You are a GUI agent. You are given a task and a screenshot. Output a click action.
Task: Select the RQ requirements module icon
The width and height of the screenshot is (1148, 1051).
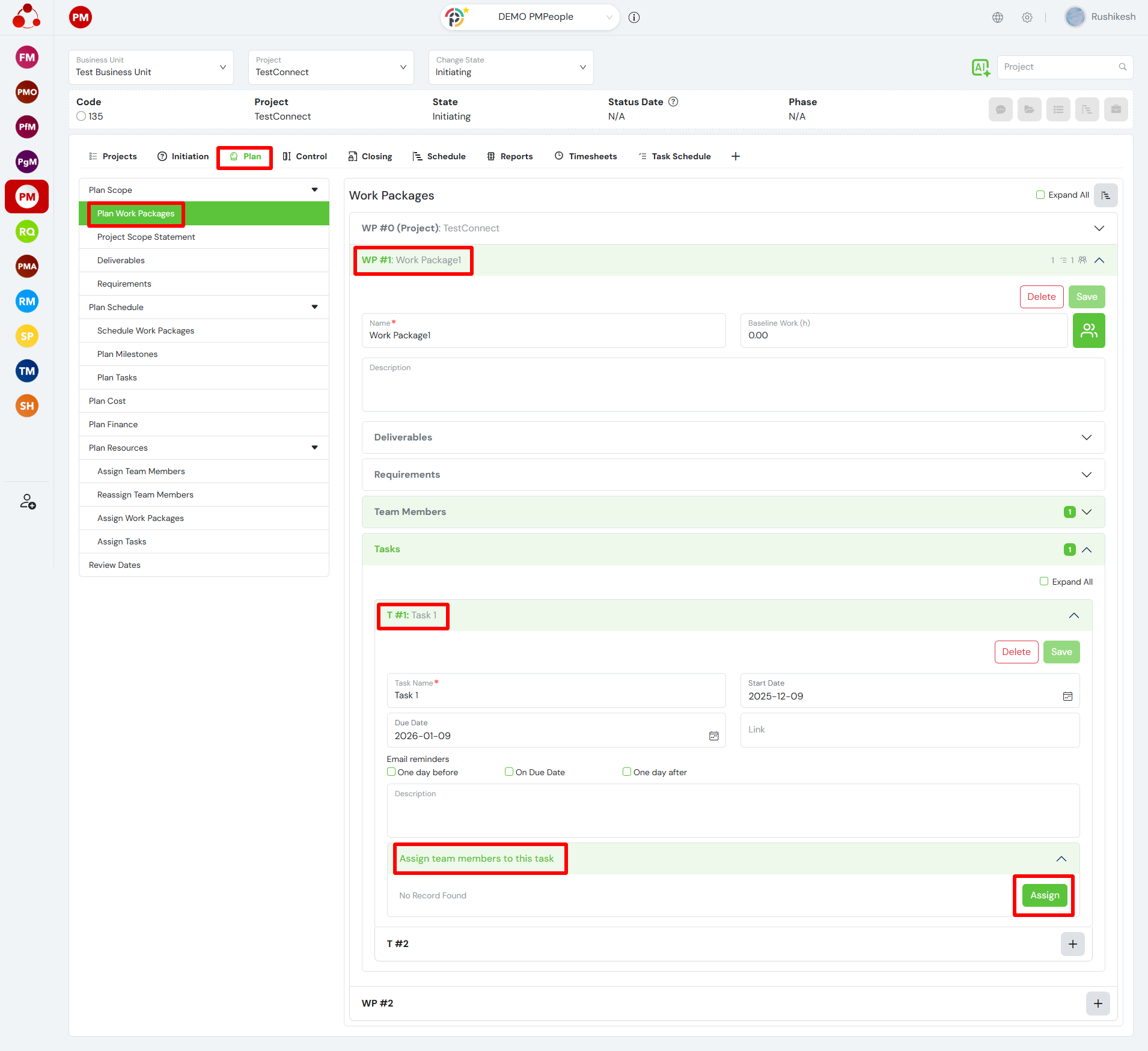26,231
